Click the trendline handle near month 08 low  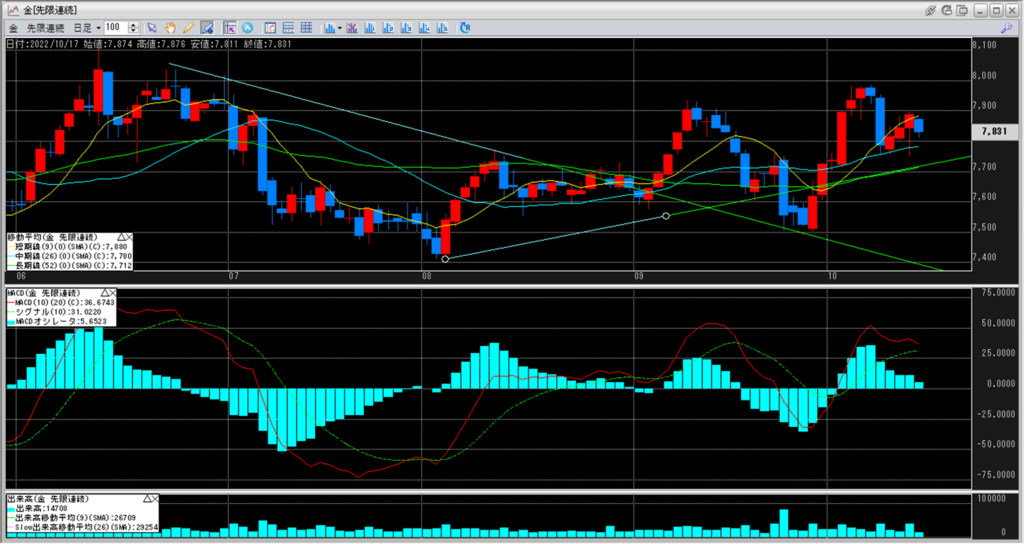[445, 259]
